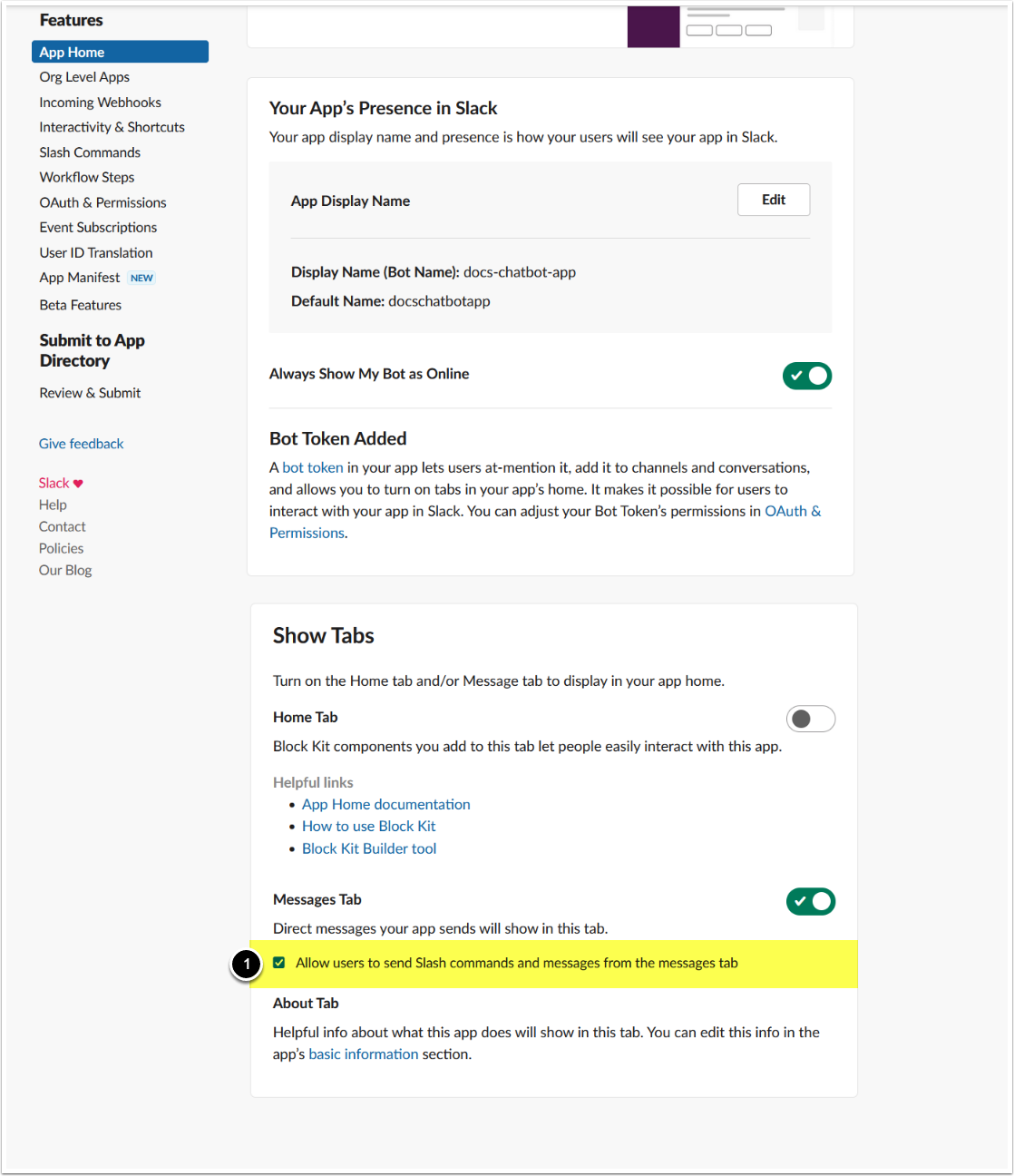Viewport: 1014px width, 1176px height.
Task: Click the Slack heart link
Action: [61, 483]
